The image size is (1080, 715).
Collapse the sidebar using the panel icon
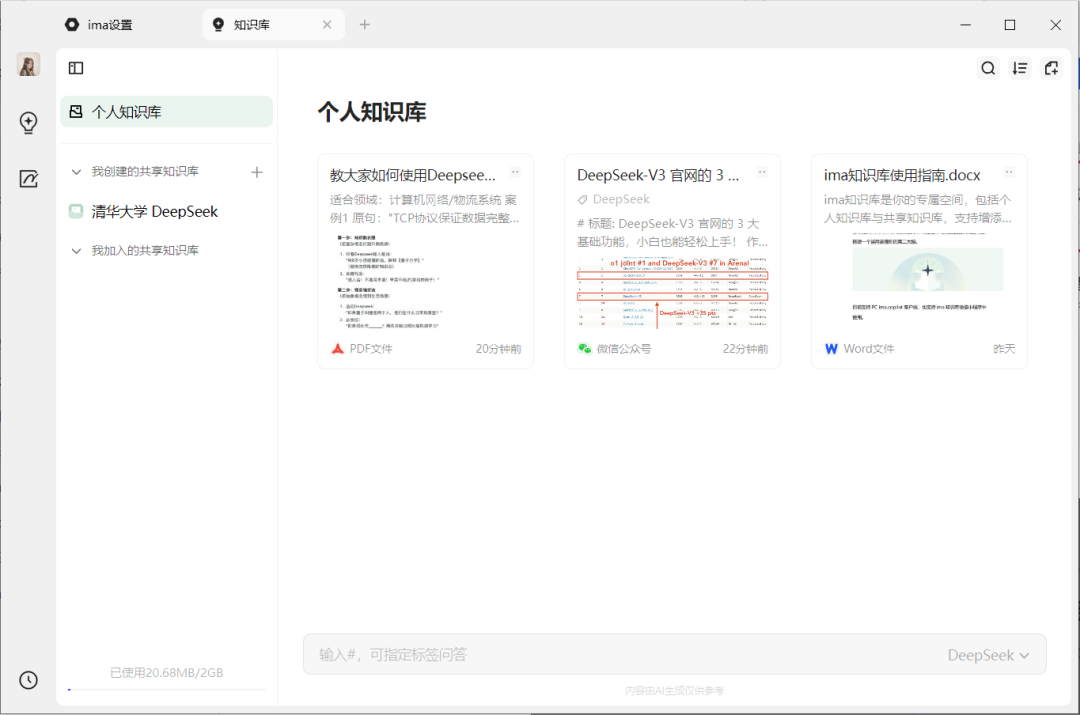pos(75,67)
